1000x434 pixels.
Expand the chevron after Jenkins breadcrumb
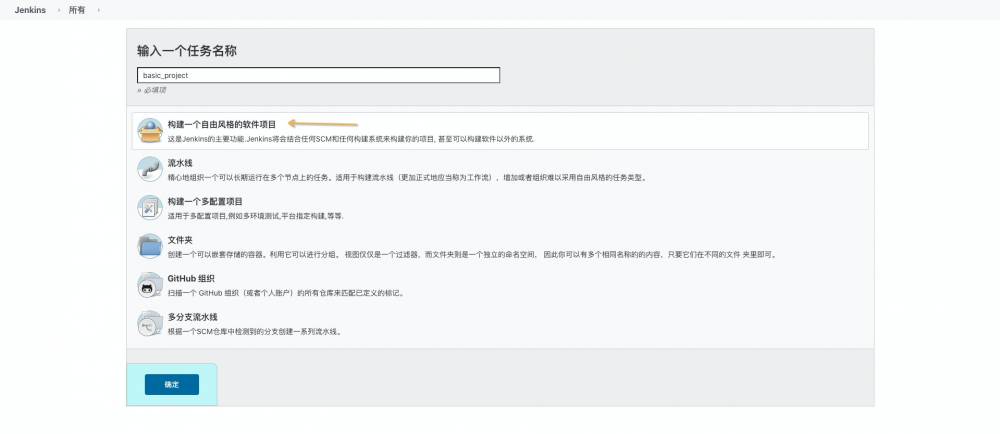(57, 10)
